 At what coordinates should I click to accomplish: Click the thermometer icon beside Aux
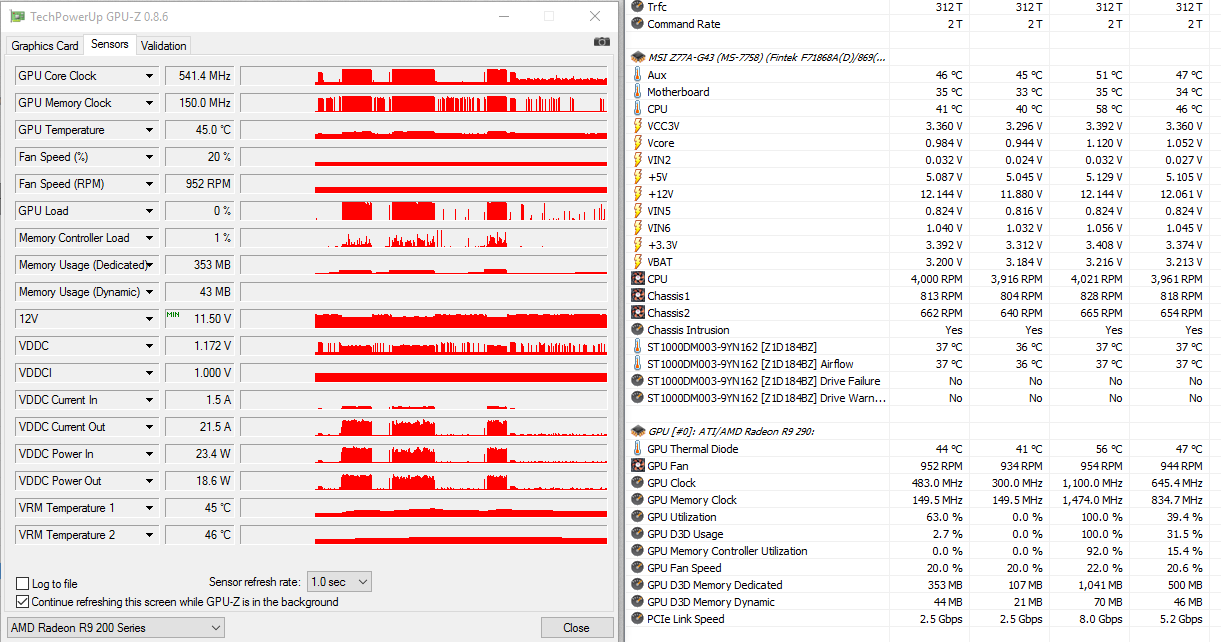(x=638, y=75)
